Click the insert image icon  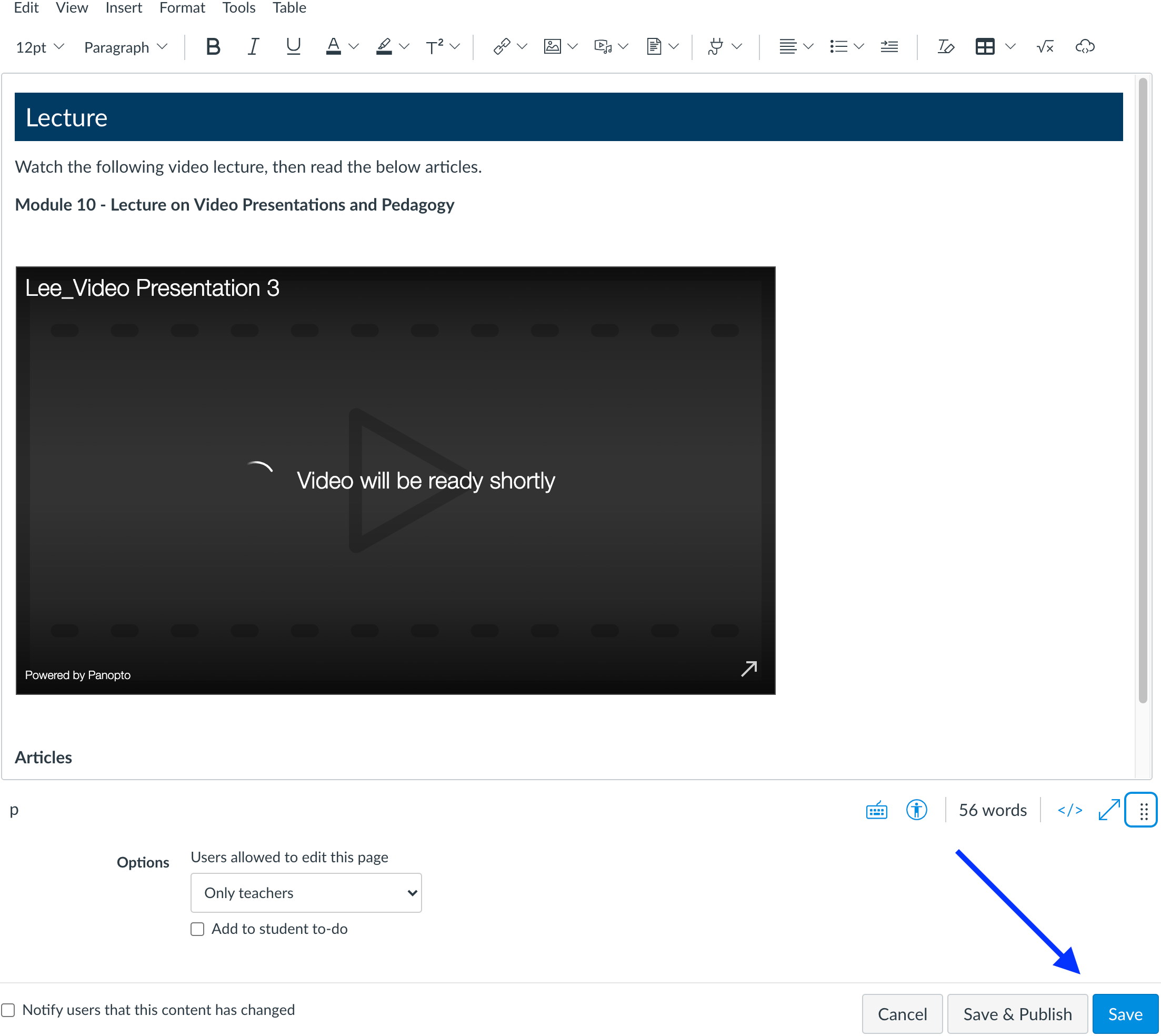point(552,47)
